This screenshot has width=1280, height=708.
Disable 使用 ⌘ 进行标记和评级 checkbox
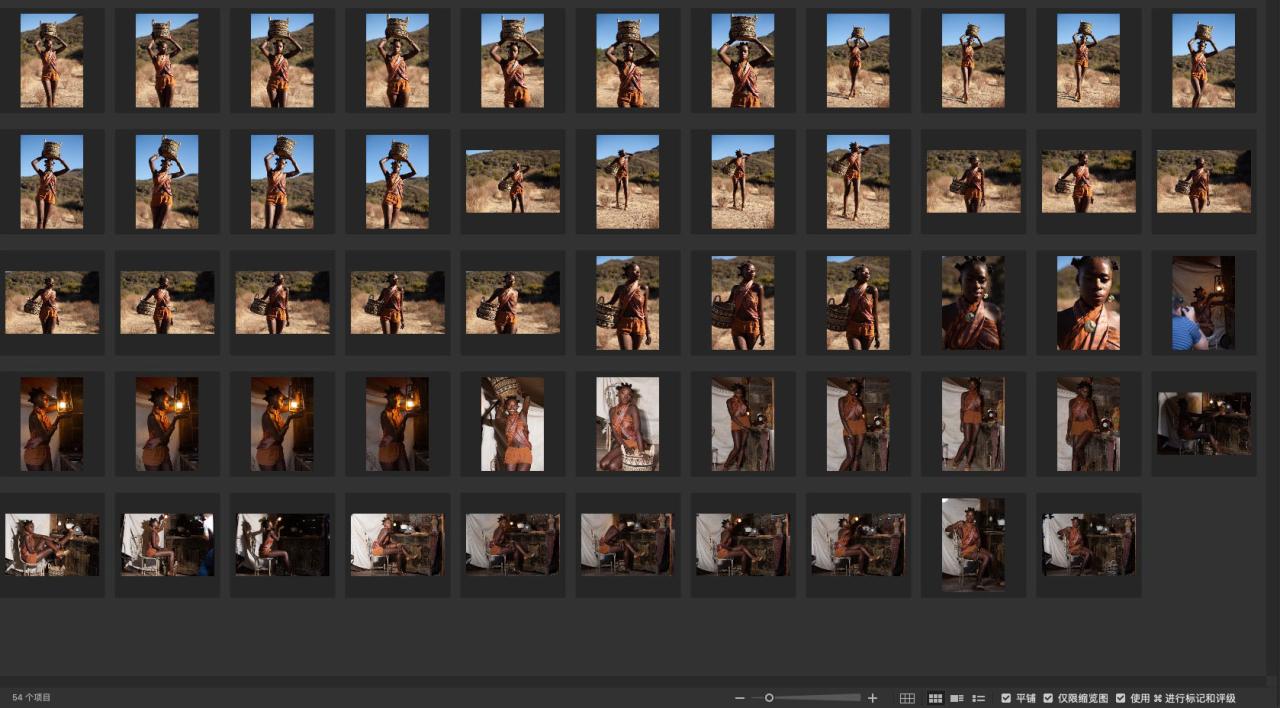click(x=1120, y=698)
